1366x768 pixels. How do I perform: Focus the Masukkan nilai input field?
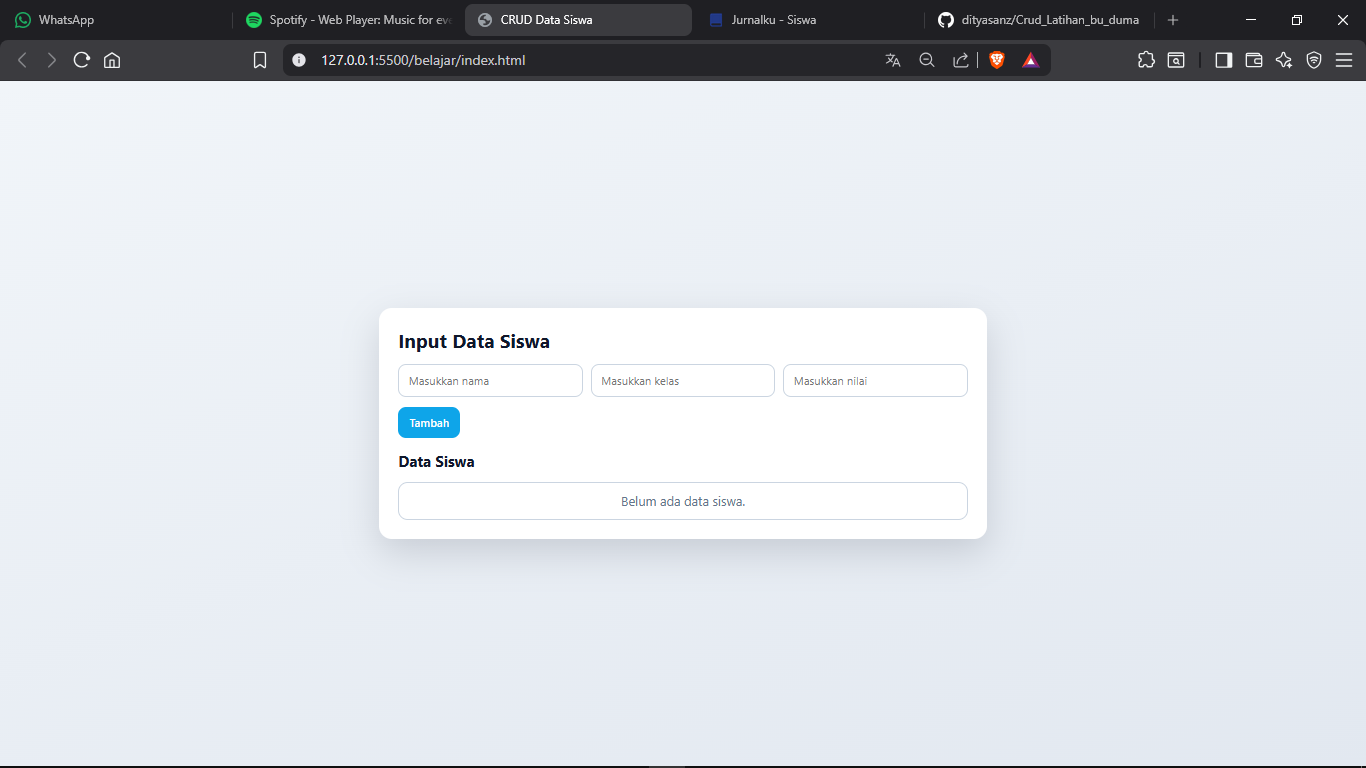875,381
